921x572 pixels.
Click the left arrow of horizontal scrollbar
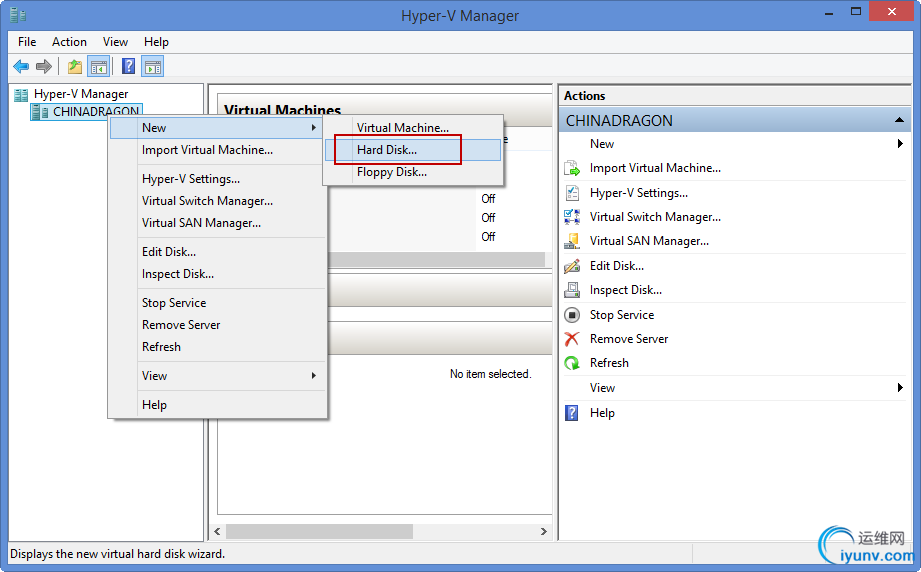[217, 531]
